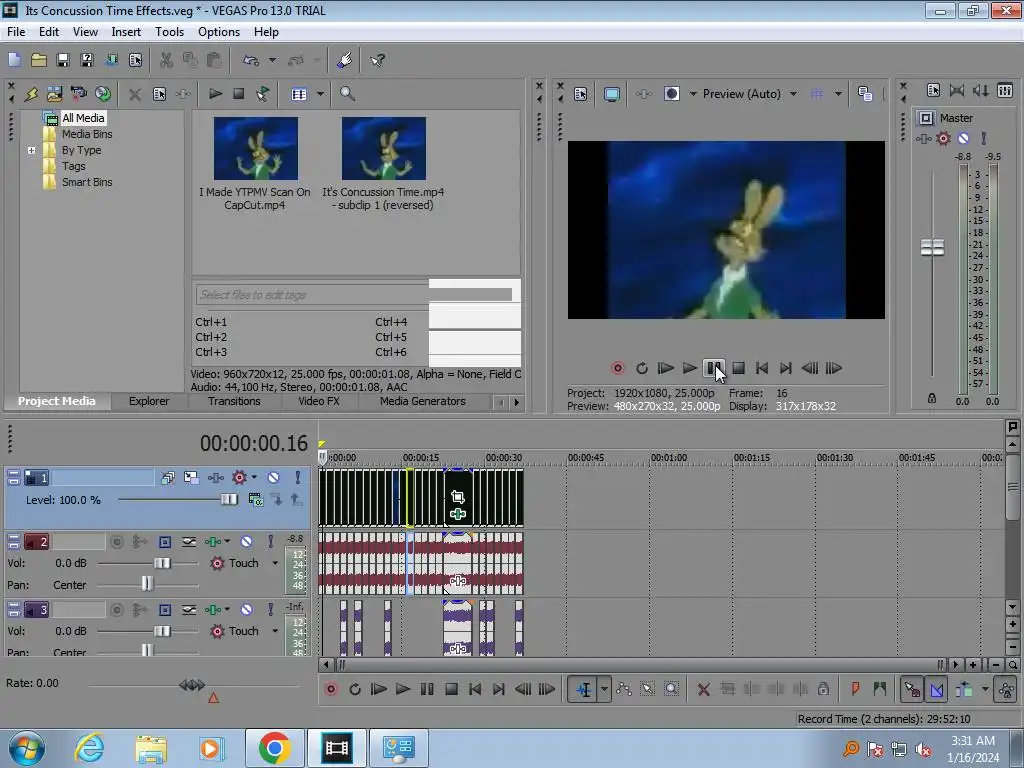Pause playback in the preview transport
1024x768 pixels.
tap(713, 368)
